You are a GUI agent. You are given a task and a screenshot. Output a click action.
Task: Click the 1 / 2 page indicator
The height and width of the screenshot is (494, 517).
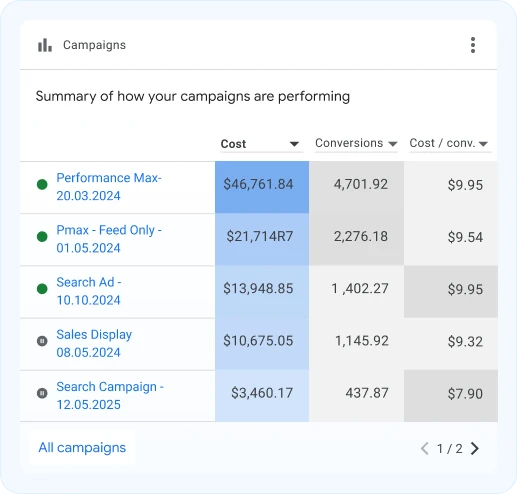(x=450, y=449)
